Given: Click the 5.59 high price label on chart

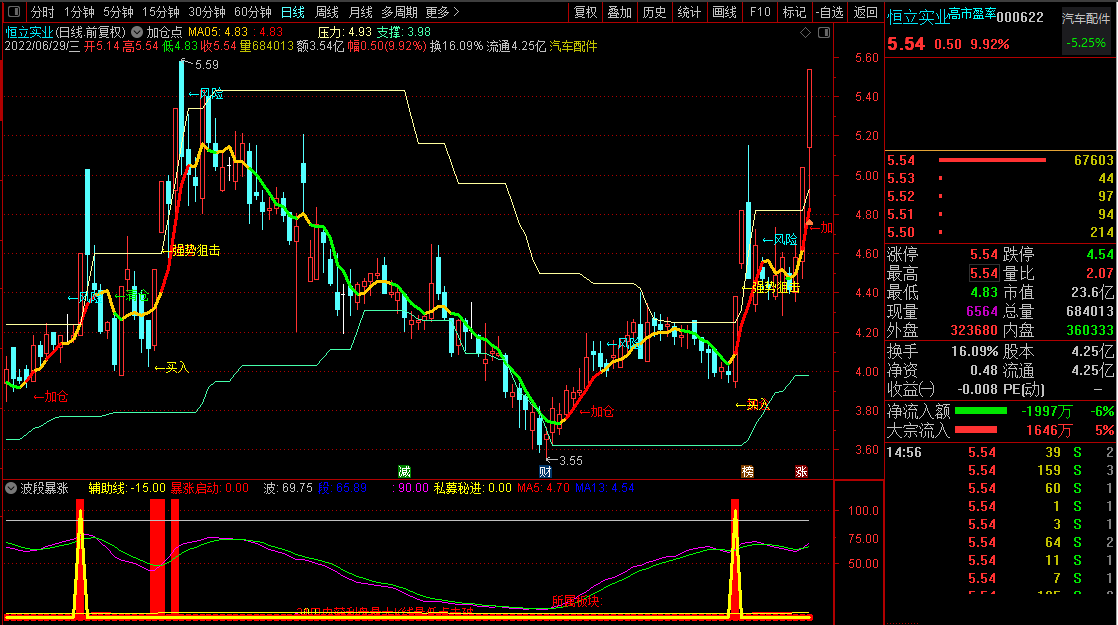Looking at the screenshot, I should [206, 65].
